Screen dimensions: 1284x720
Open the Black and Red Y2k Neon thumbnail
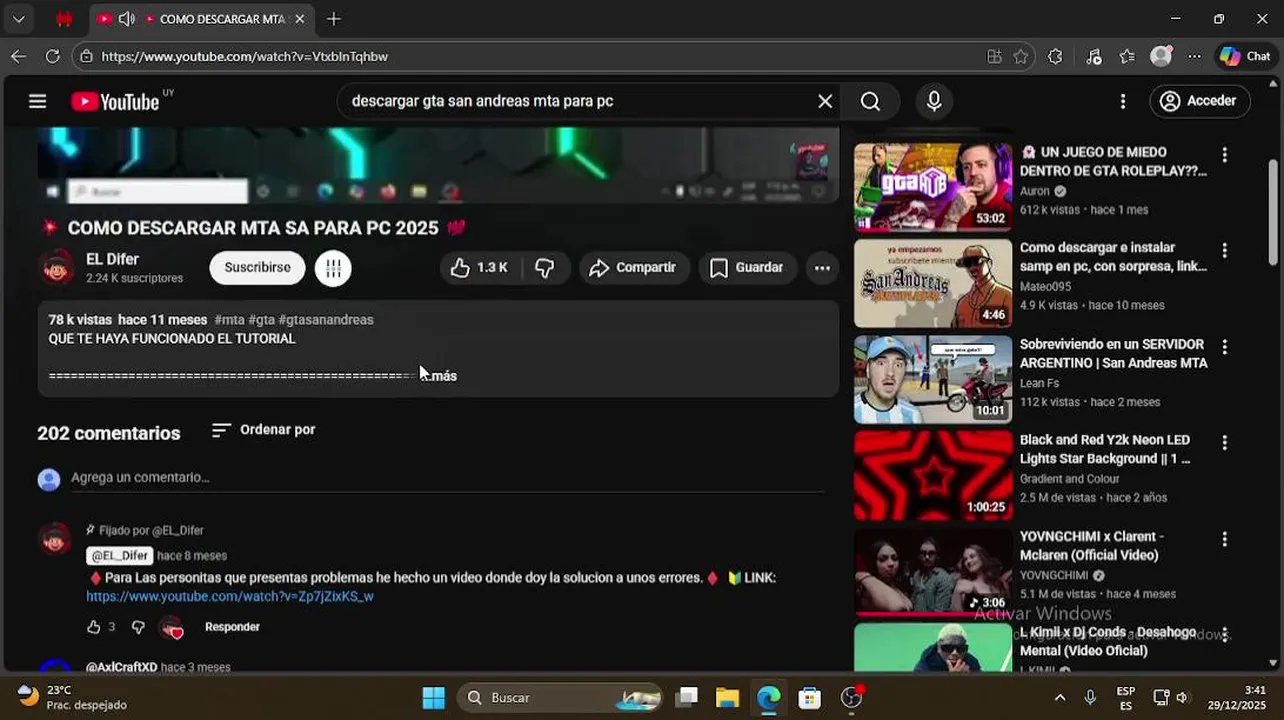[x=933, y=475]
